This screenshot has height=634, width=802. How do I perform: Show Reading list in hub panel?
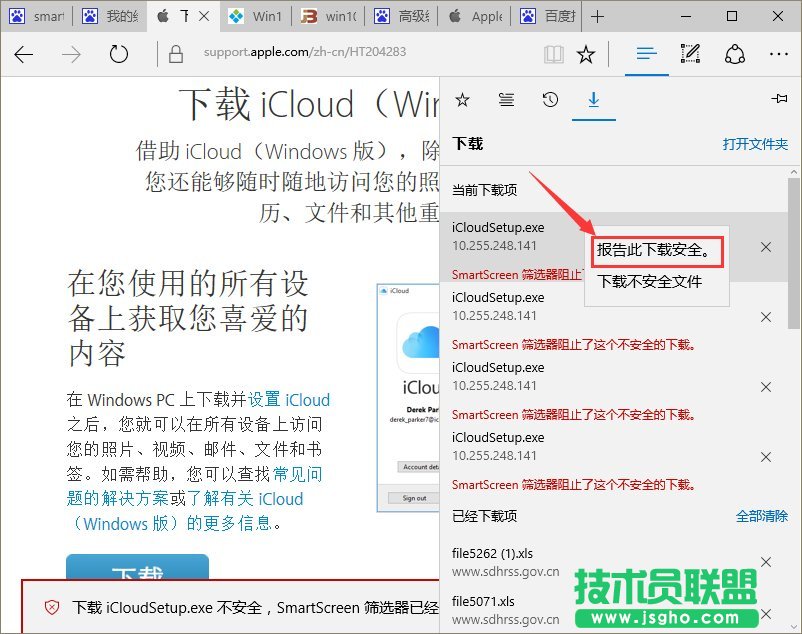[x=506, y=100]
